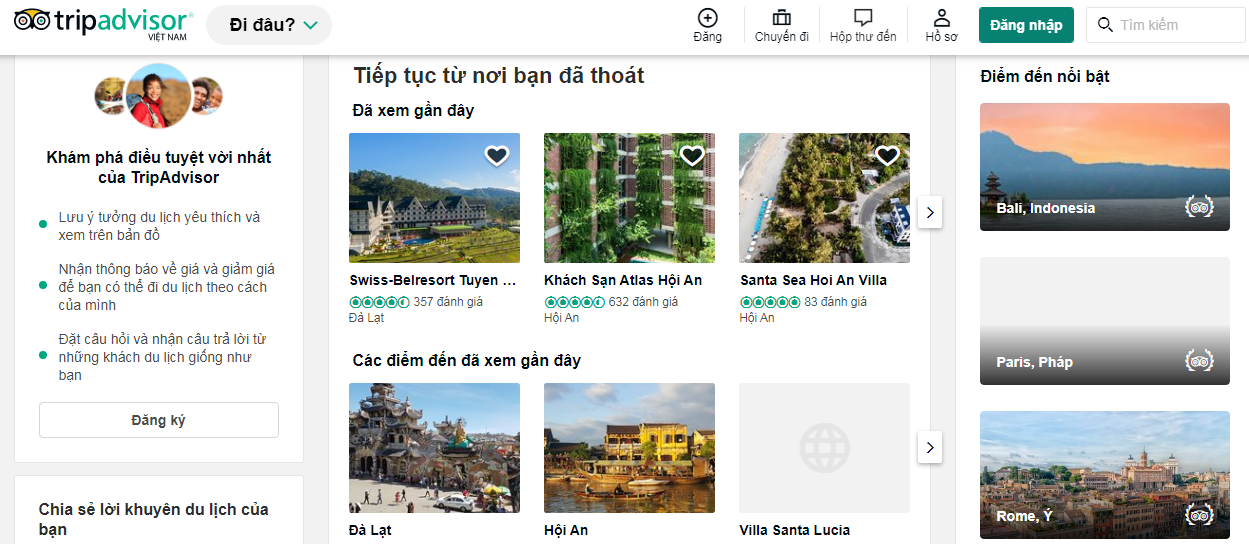
Task: Save Swiss-Belresort Tuyen Lam with heart icon
Action: coord(497,155)
